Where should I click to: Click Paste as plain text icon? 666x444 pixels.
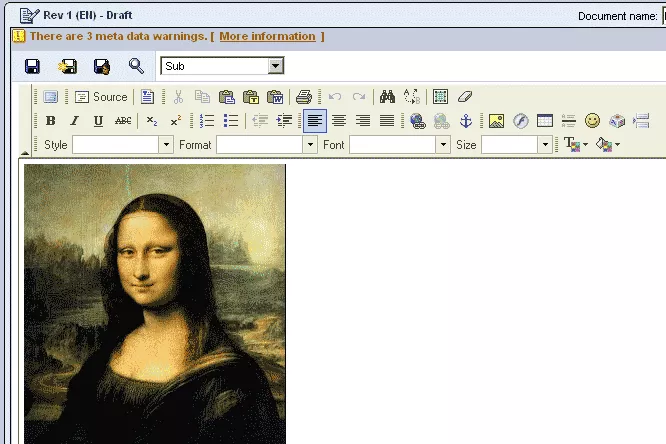pyautogui.click(x=251, y=97)
